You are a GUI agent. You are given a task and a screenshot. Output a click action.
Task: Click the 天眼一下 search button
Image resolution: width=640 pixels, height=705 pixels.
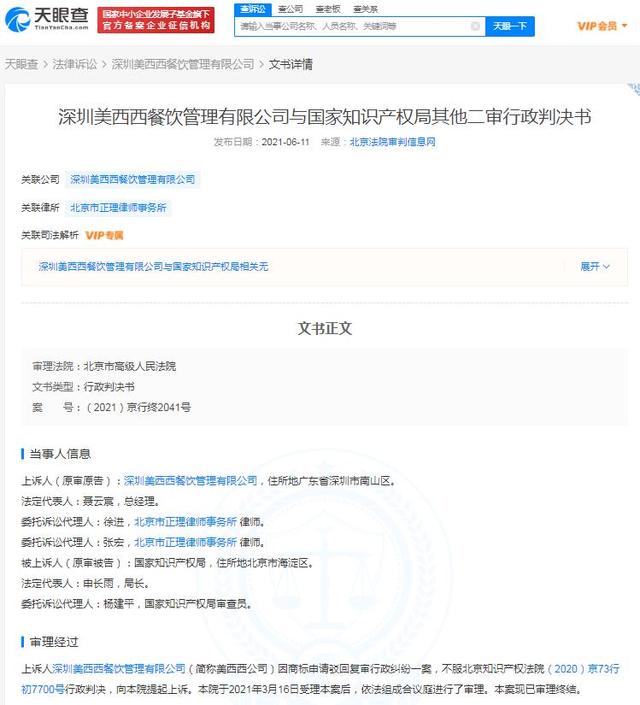pos(510,26)
